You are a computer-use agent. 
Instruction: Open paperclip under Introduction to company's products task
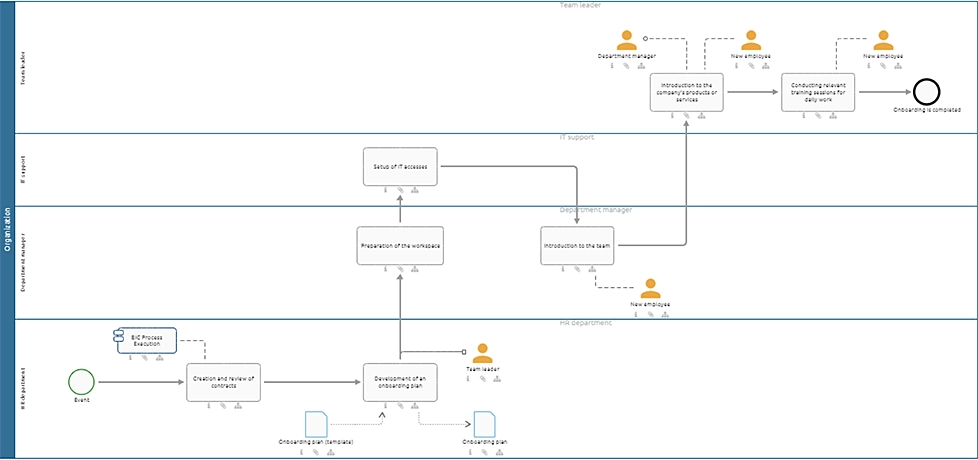(x=687, y=115)
